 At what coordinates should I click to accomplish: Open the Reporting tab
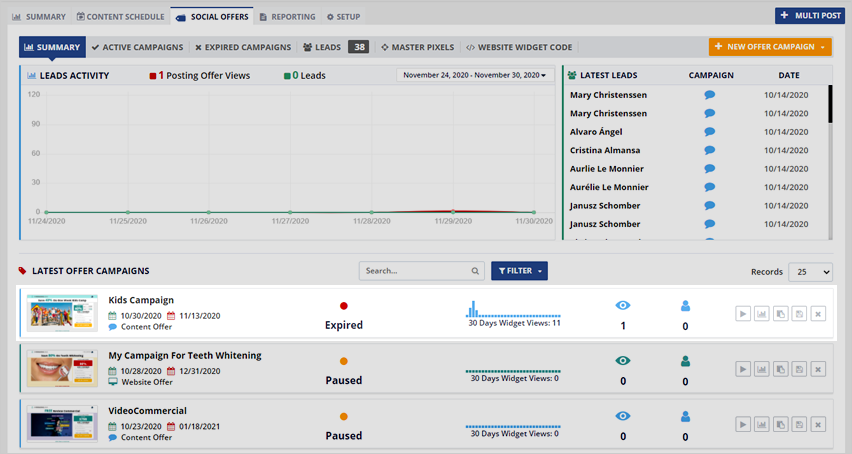click(287, 17)
